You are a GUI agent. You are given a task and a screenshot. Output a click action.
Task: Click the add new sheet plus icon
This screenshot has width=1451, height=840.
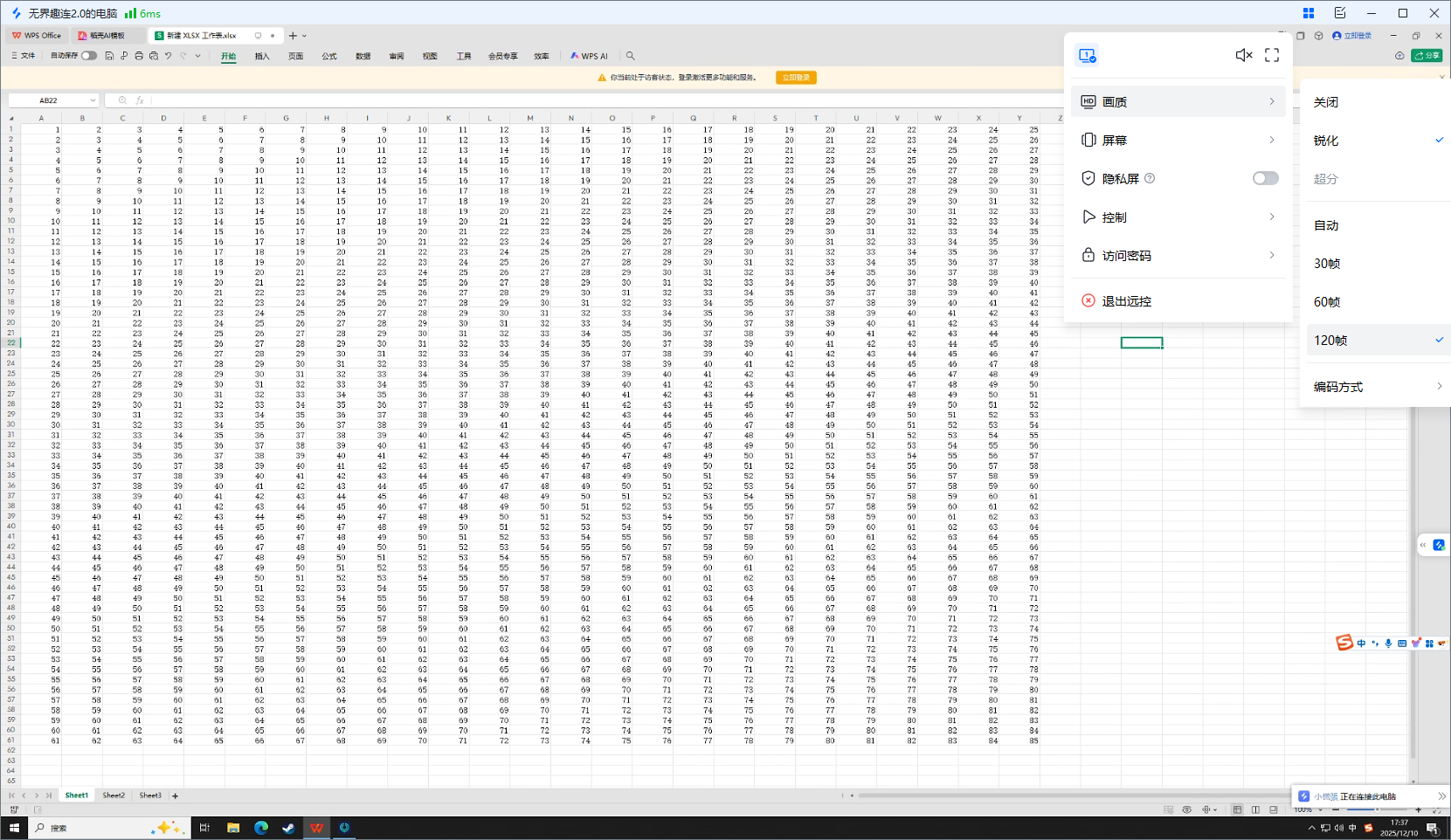point(176,795)
